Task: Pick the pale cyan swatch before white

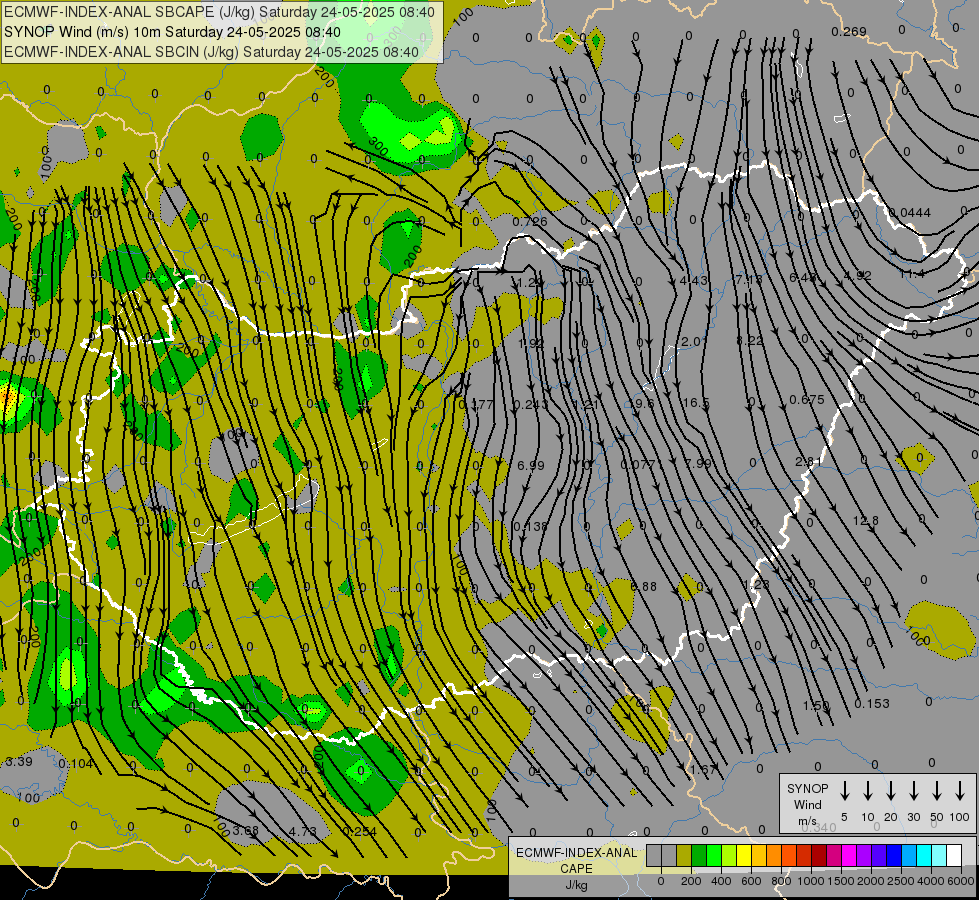Action: 938,856
